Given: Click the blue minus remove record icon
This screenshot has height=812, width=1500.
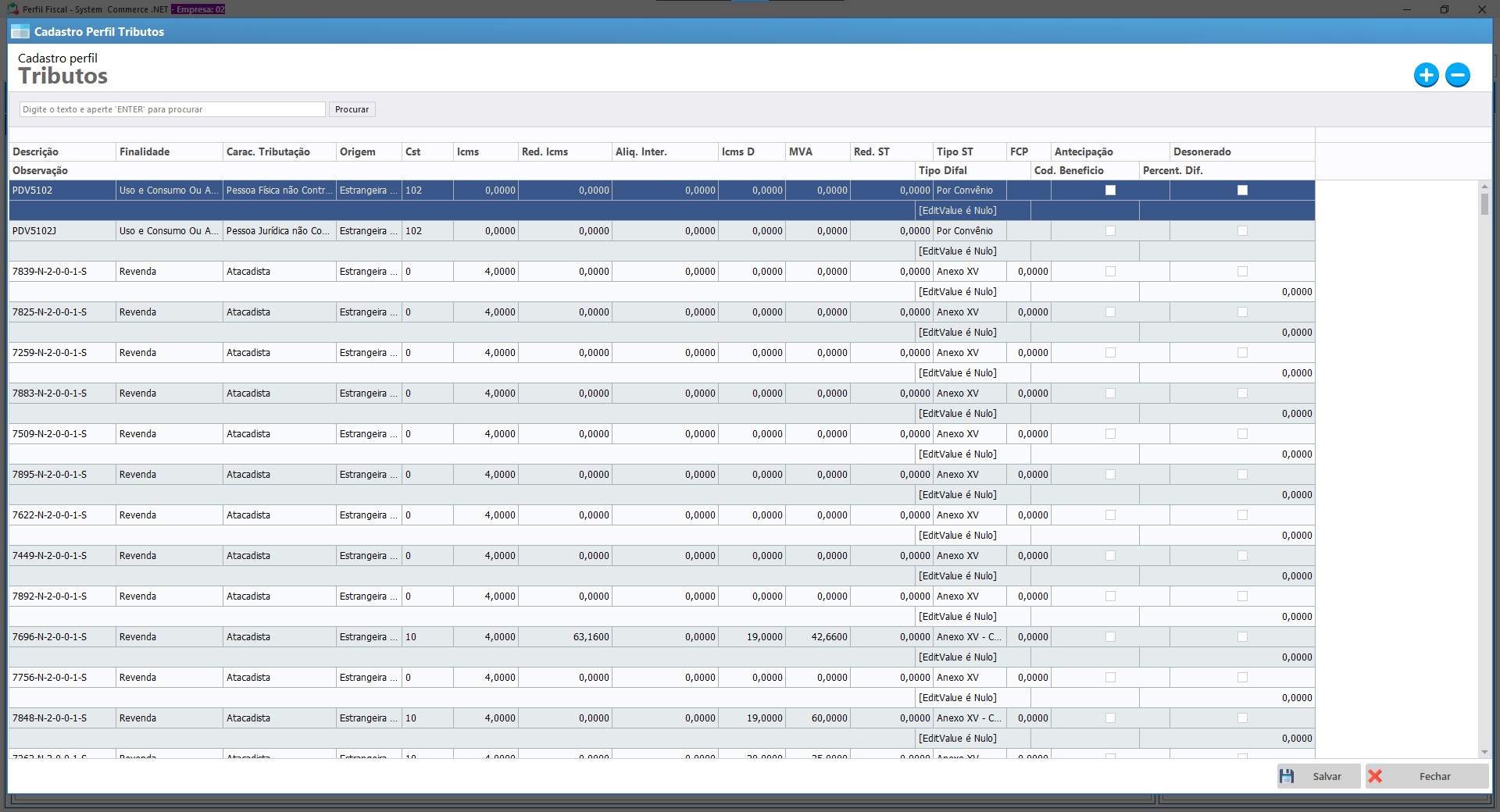Looking at the screenshot, I should pyautogui.click(x=1457, y=75).
